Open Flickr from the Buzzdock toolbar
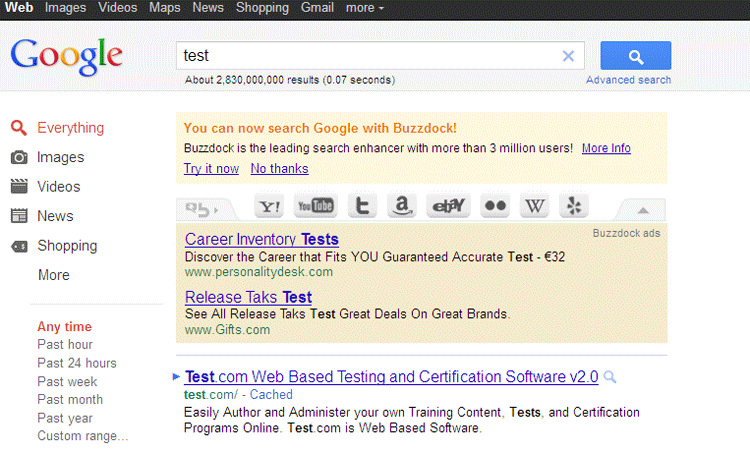This screenshot has height=452, width=750. (x=495, y=207)
